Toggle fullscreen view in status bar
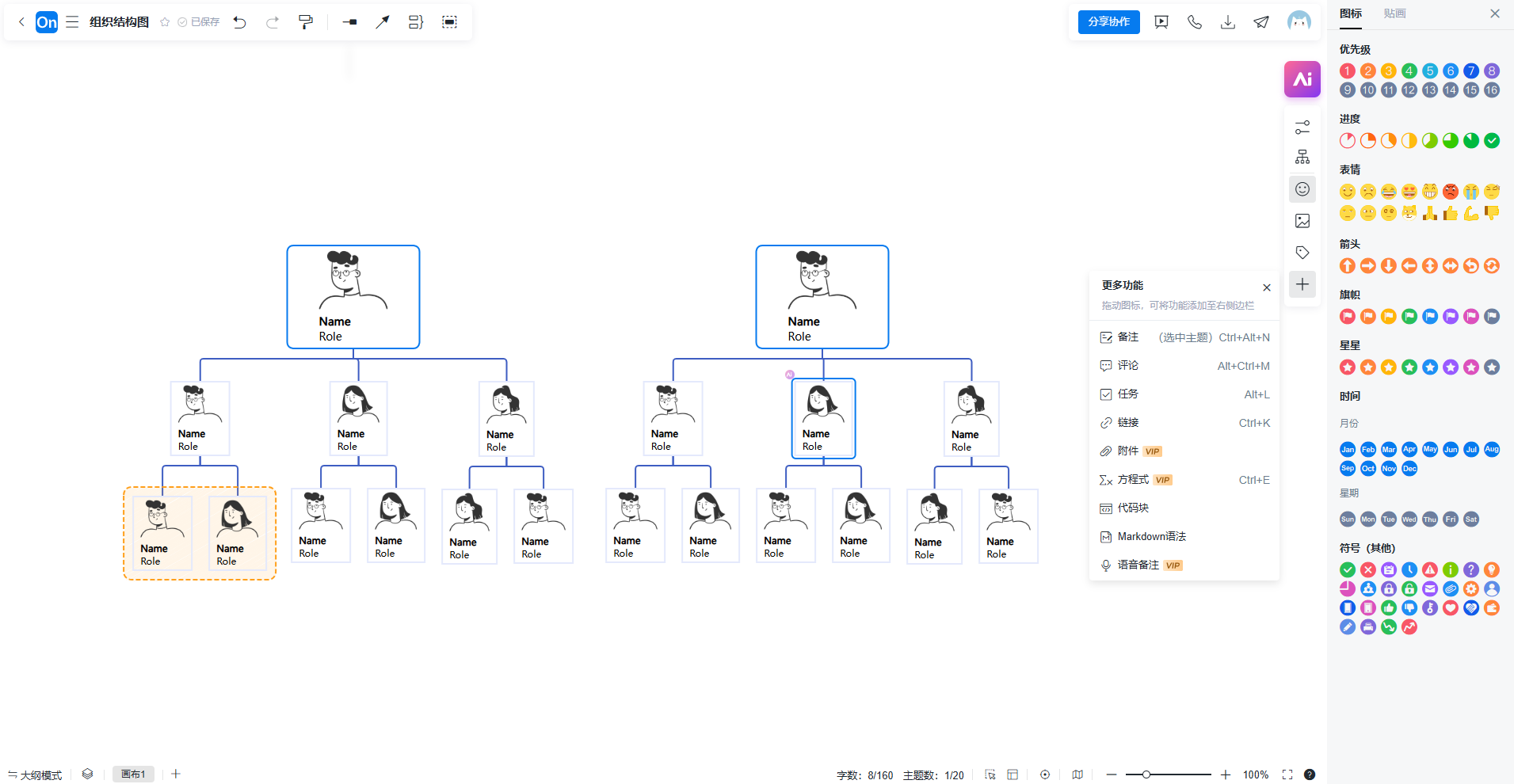This screenshot has width=1514, height=784. click(1287, 774)
